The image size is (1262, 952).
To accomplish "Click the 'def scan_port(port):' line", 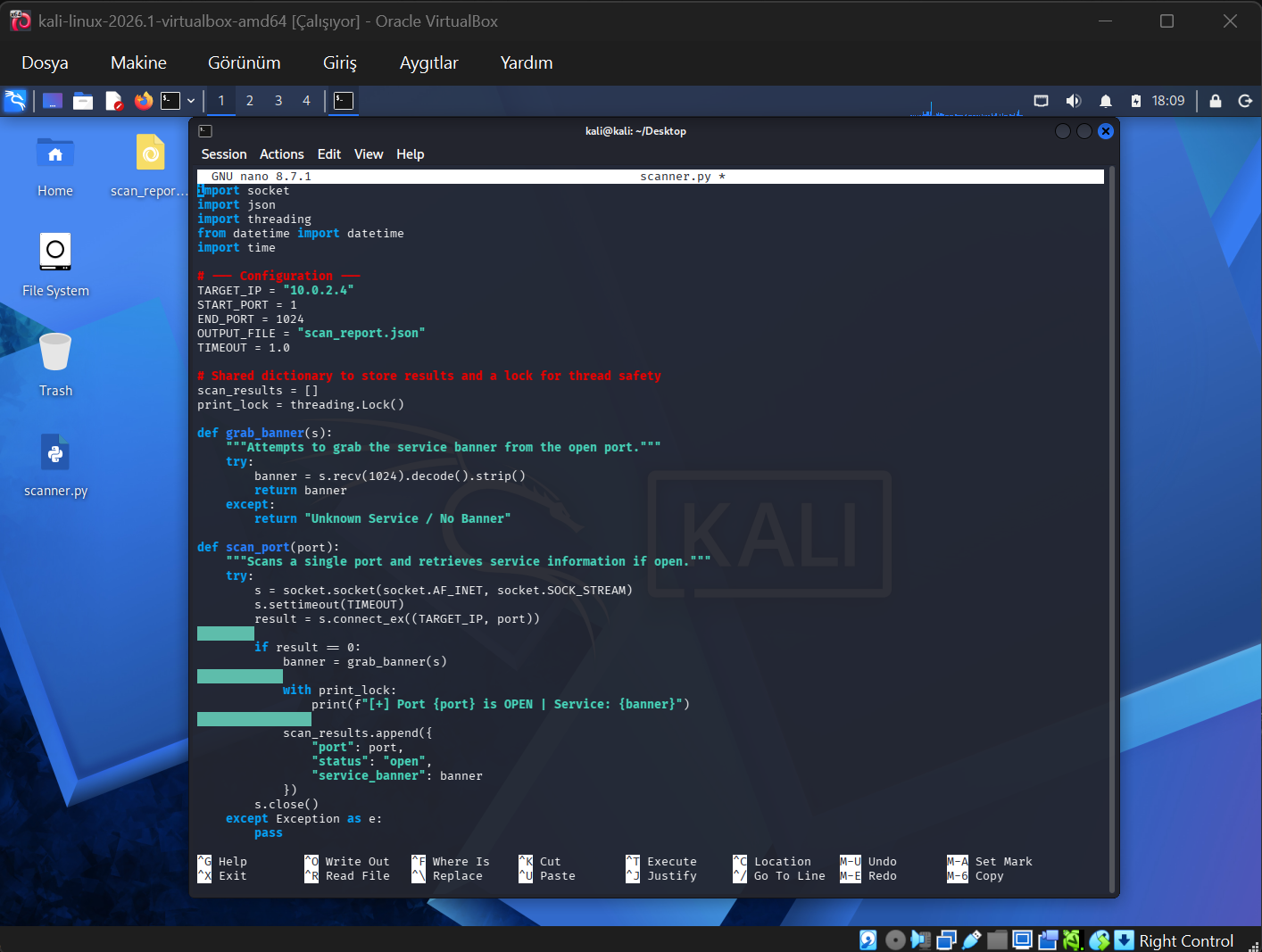I will click(269, 548).
